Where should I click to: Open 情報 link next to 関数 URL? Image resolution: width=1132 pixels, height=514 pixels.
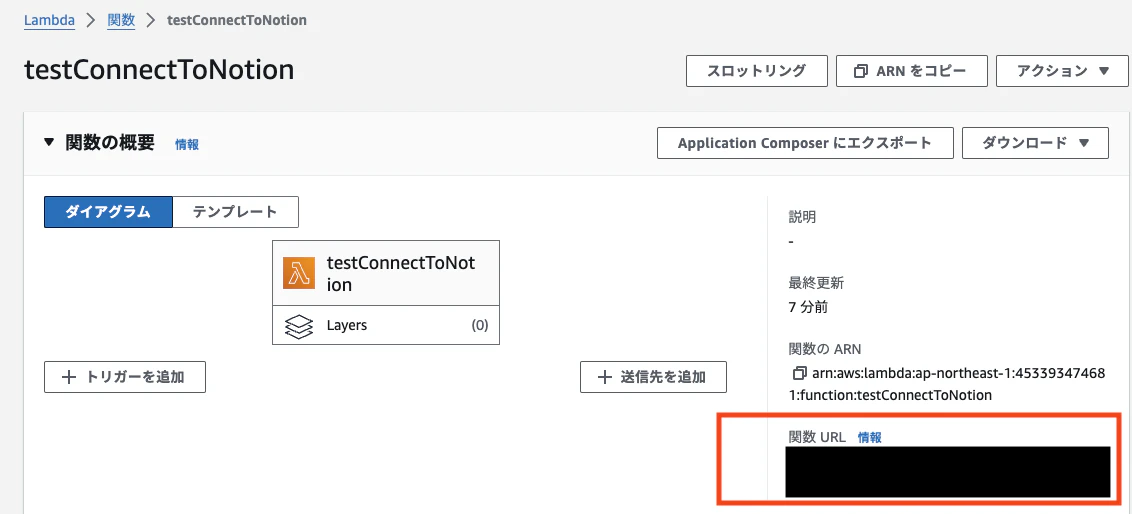pyautogui.click(x=869, y=437)
